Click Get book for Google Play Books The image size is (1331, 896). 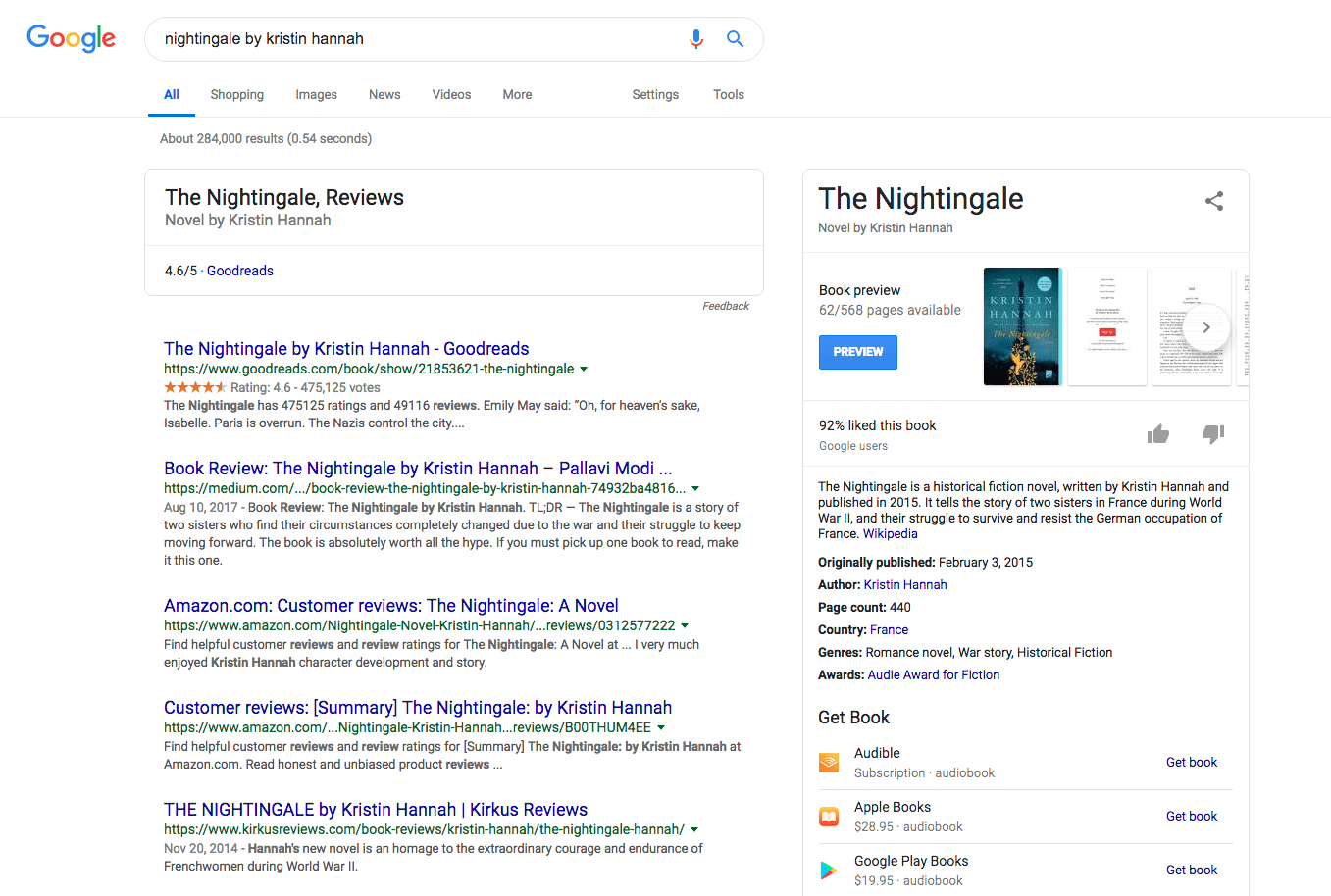[x=1192, y=871]
